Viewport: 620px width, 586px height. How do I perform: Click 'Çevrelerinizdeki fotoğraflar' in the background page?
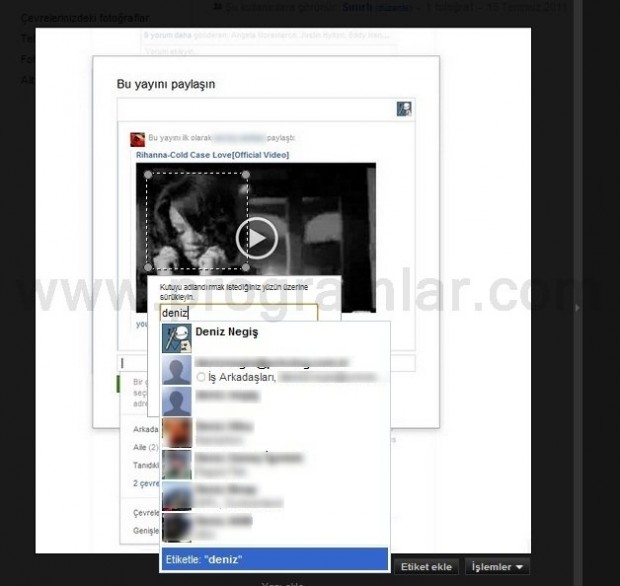point(85,18)
